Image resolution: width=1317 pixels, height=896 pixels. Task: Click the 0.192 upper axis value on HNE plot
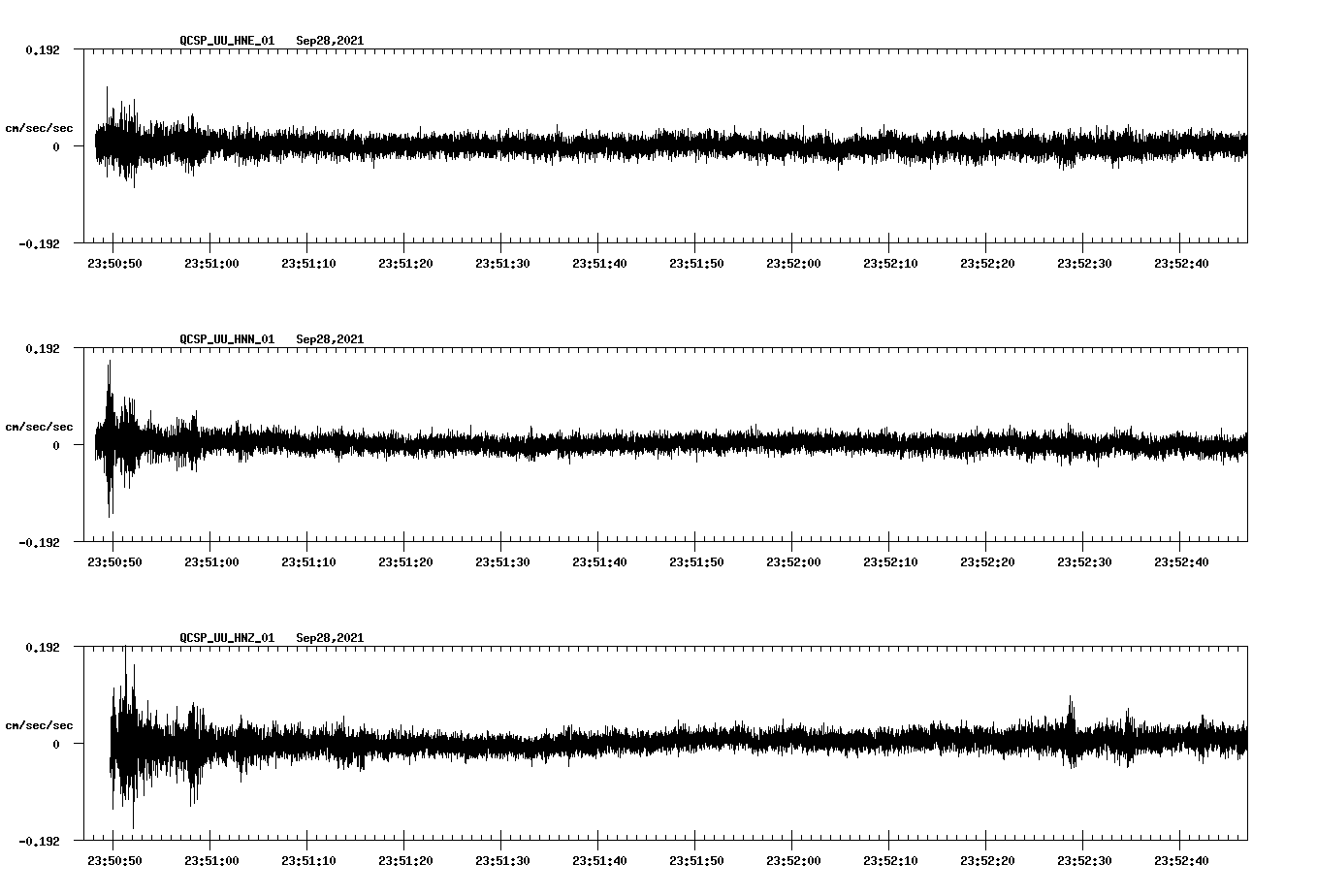[43, 49]
